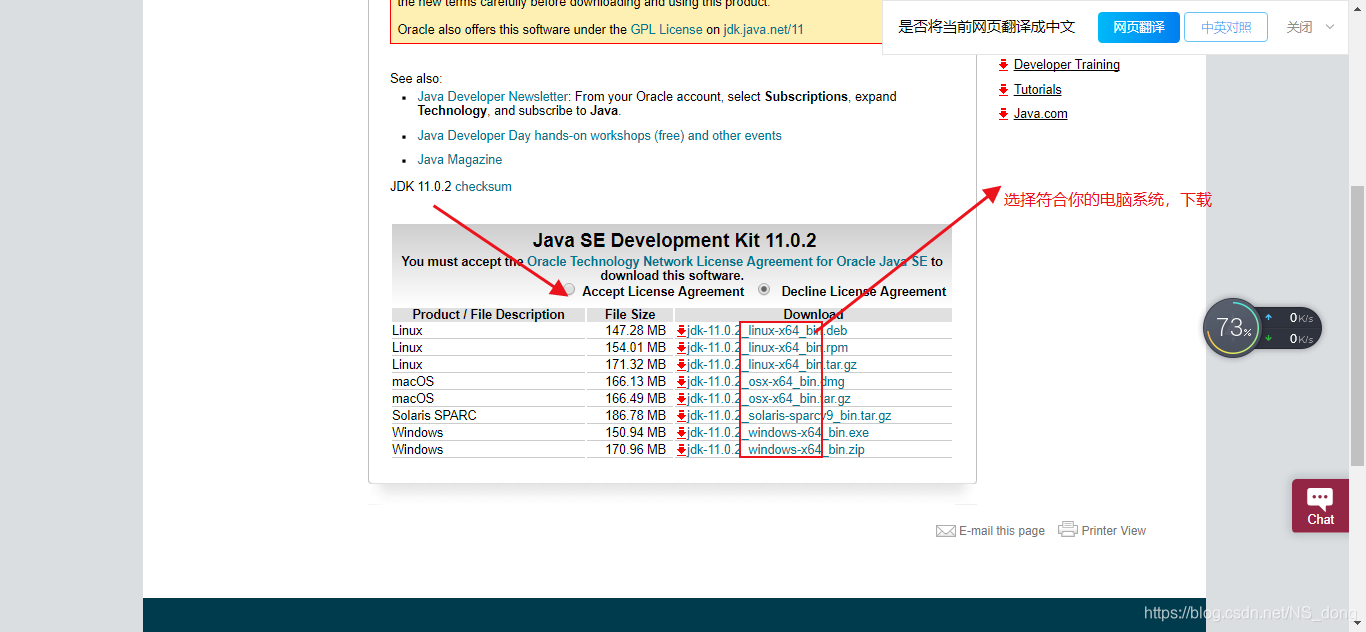Open Java.com sidebar link
Screen dimensions: 1366x632
pyautogui.click(x=1041, y=114)
